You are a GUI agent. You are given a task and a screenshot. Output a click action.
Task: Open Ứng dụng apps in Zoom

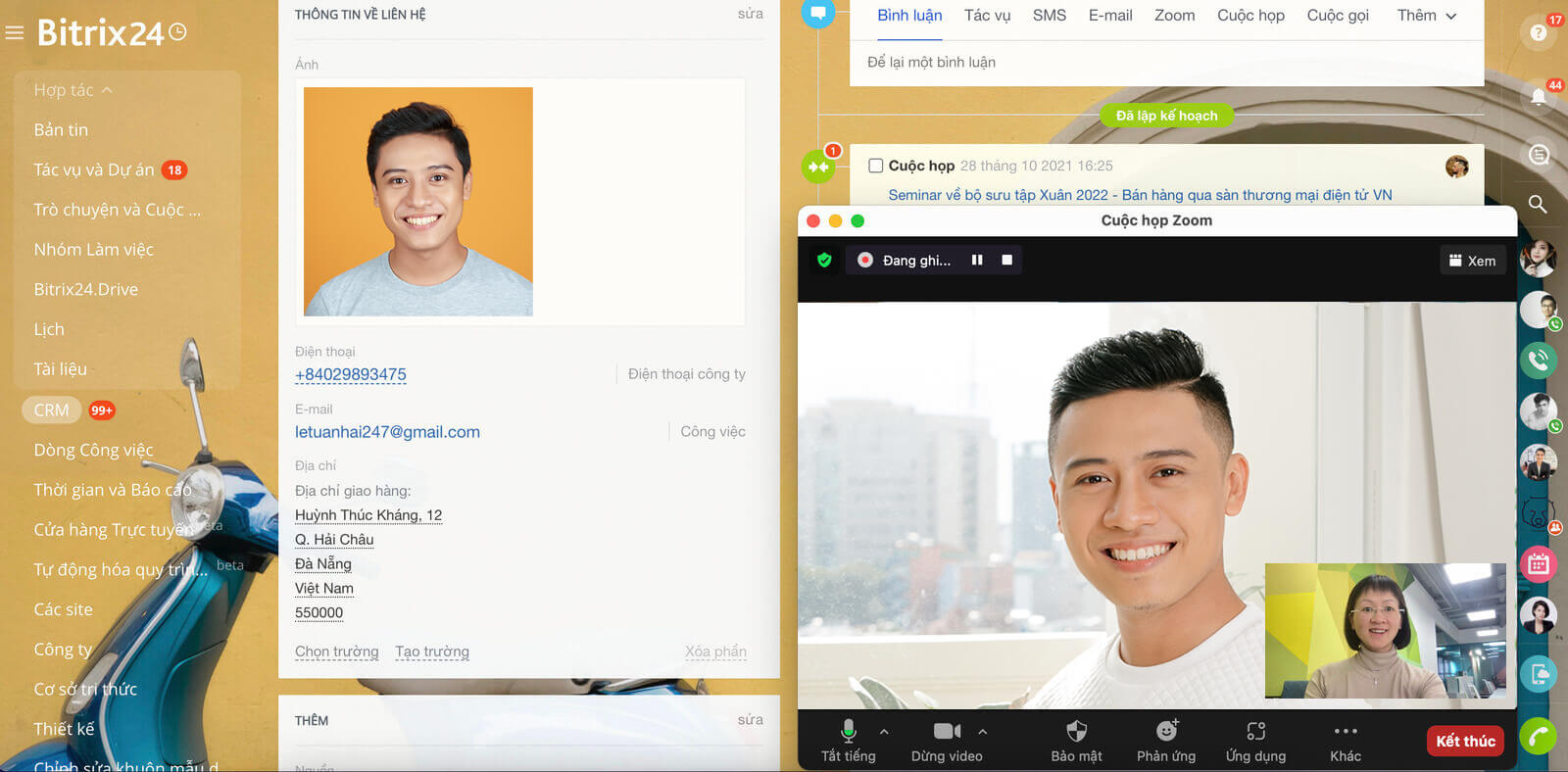click(x=1255, y=741)
